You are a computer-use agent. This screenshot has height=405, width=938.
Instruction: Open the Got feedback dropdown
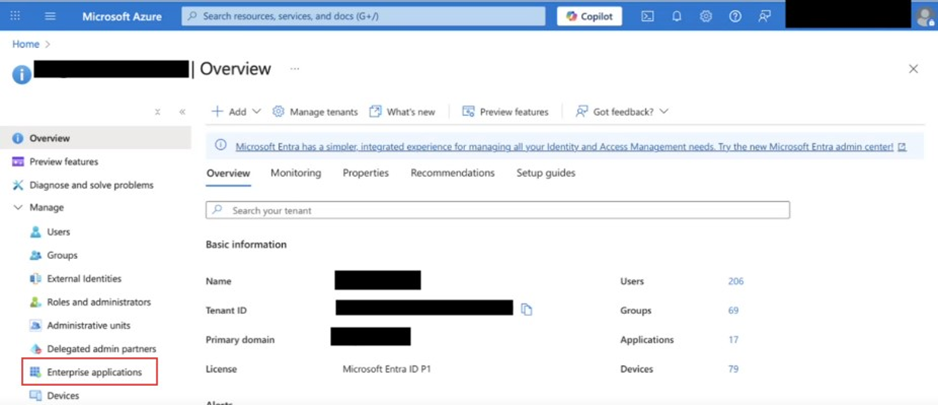tap(622, 112)
